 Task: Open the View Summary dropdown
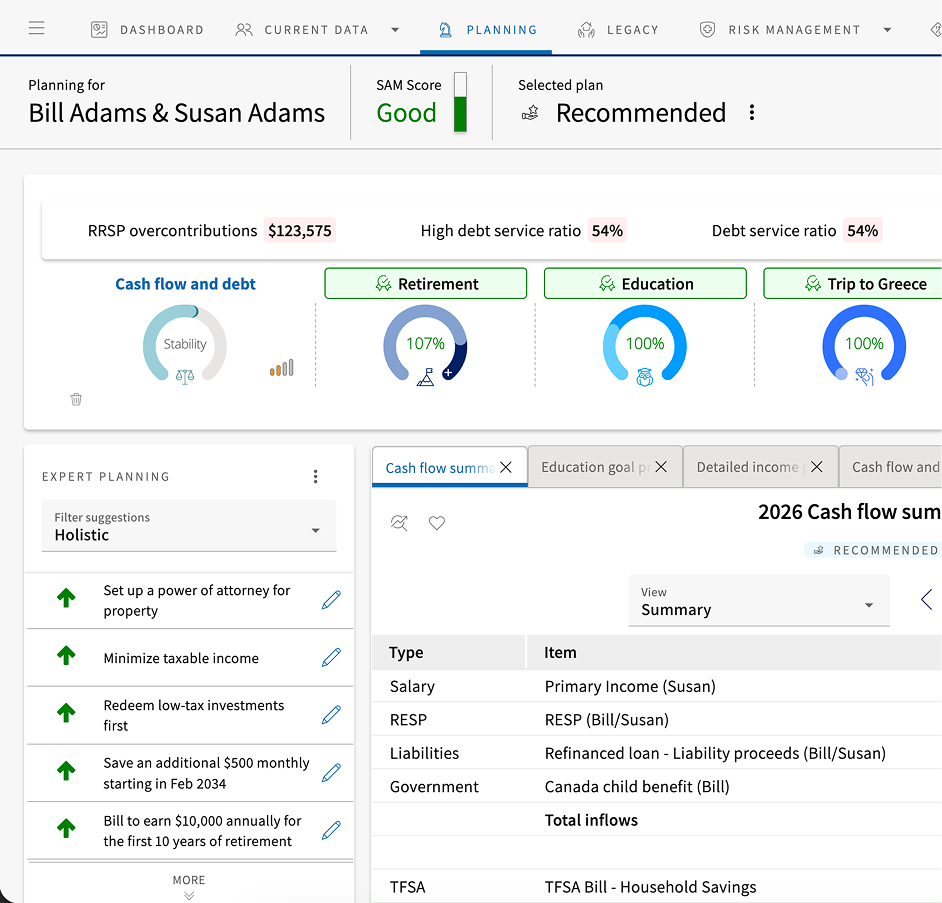tap(759, 601)
